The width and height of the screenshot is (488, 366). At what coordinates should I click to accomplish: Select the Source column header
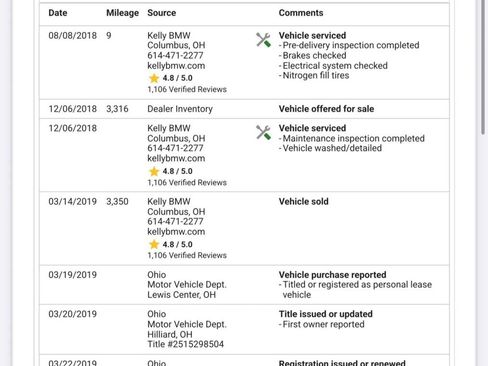[x=162, y=13]
